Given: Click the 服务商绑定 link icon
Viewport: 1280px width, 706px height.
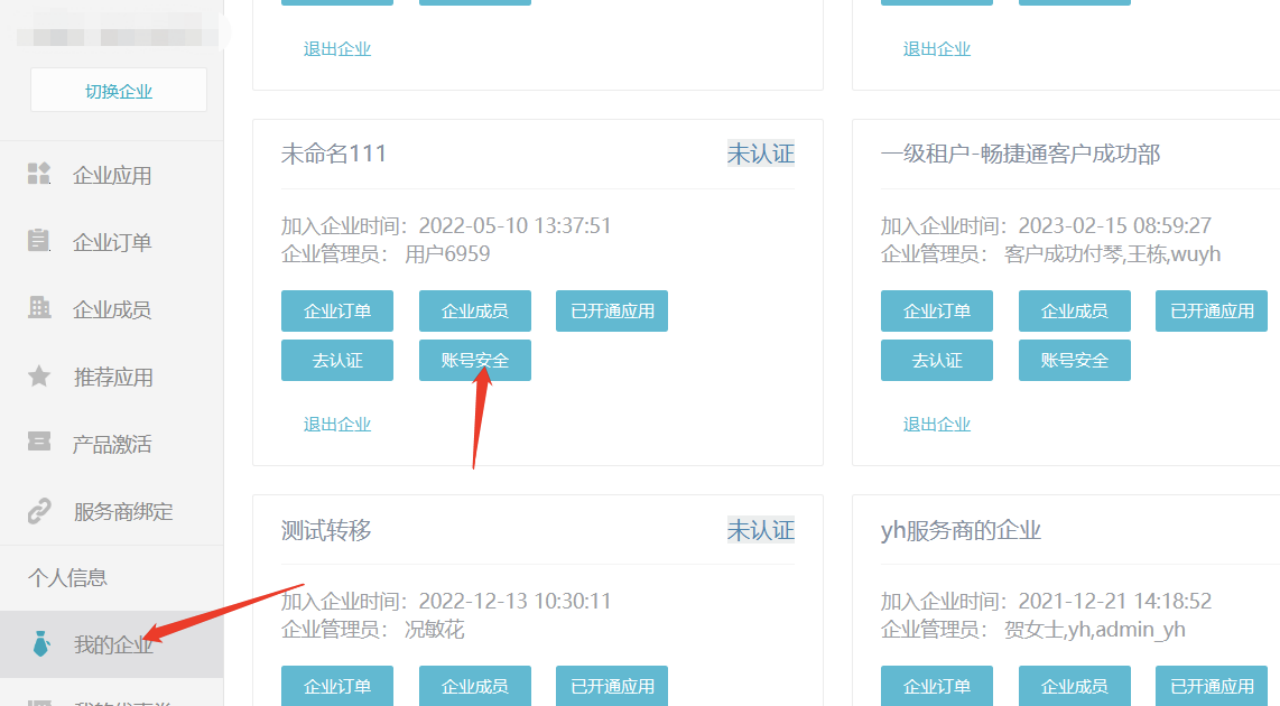Looking at the screenshot, I should click(39, 511).
